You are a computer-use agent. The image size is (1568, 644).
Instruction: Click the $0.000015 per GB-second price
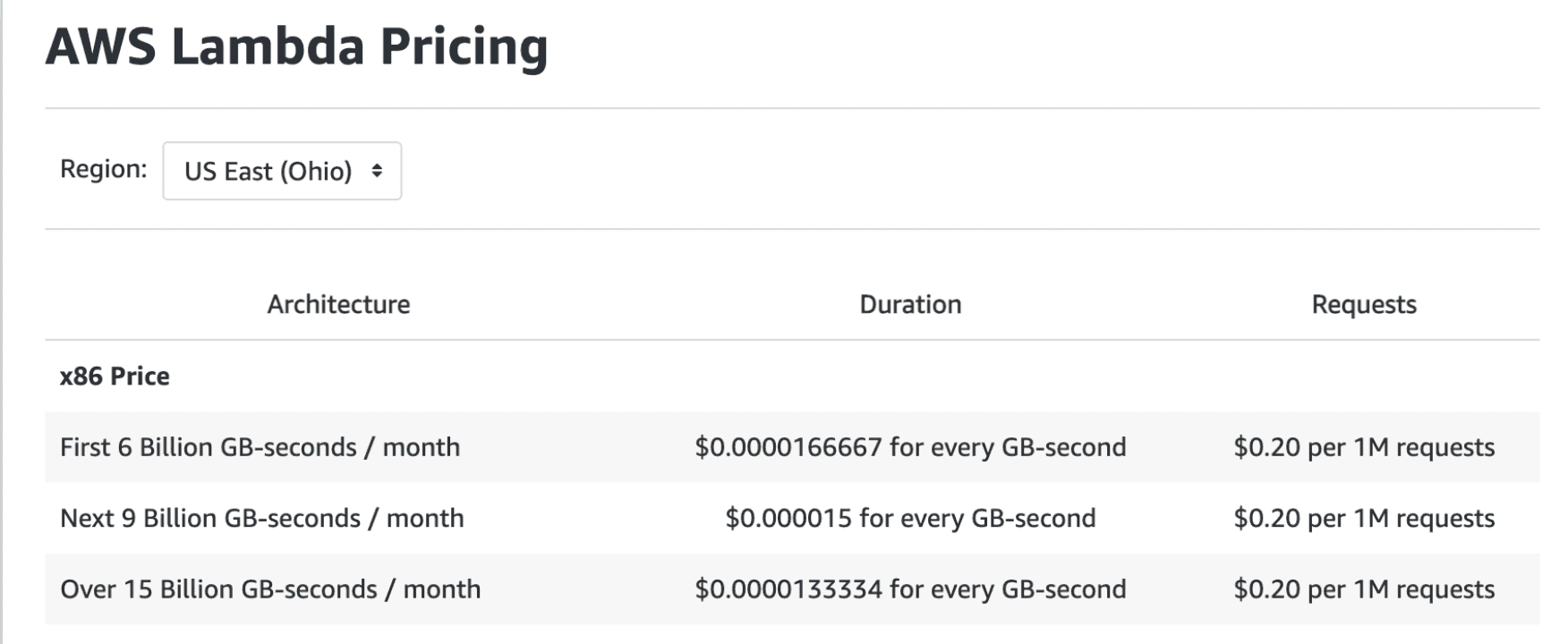pyautogui.click(x=910, y=518)
